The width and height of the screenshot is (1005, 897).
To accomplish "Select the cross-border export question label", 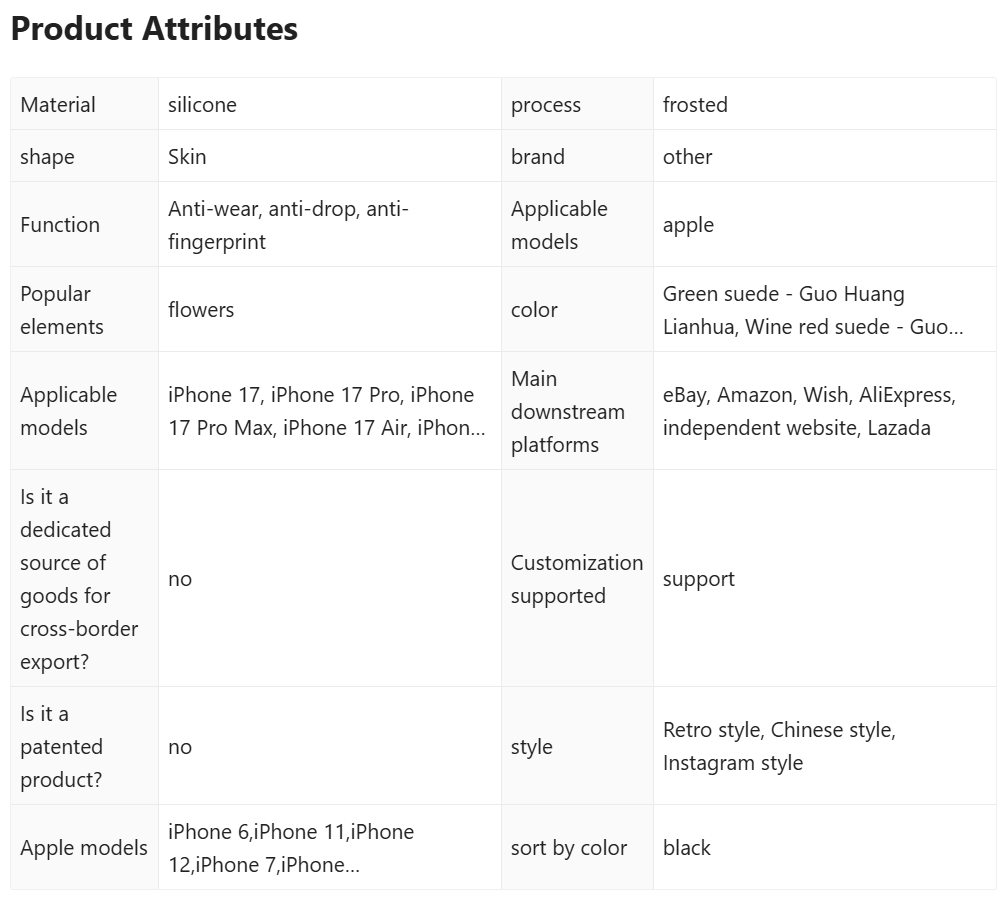I will pyautogui.click(x=79, y=579).
